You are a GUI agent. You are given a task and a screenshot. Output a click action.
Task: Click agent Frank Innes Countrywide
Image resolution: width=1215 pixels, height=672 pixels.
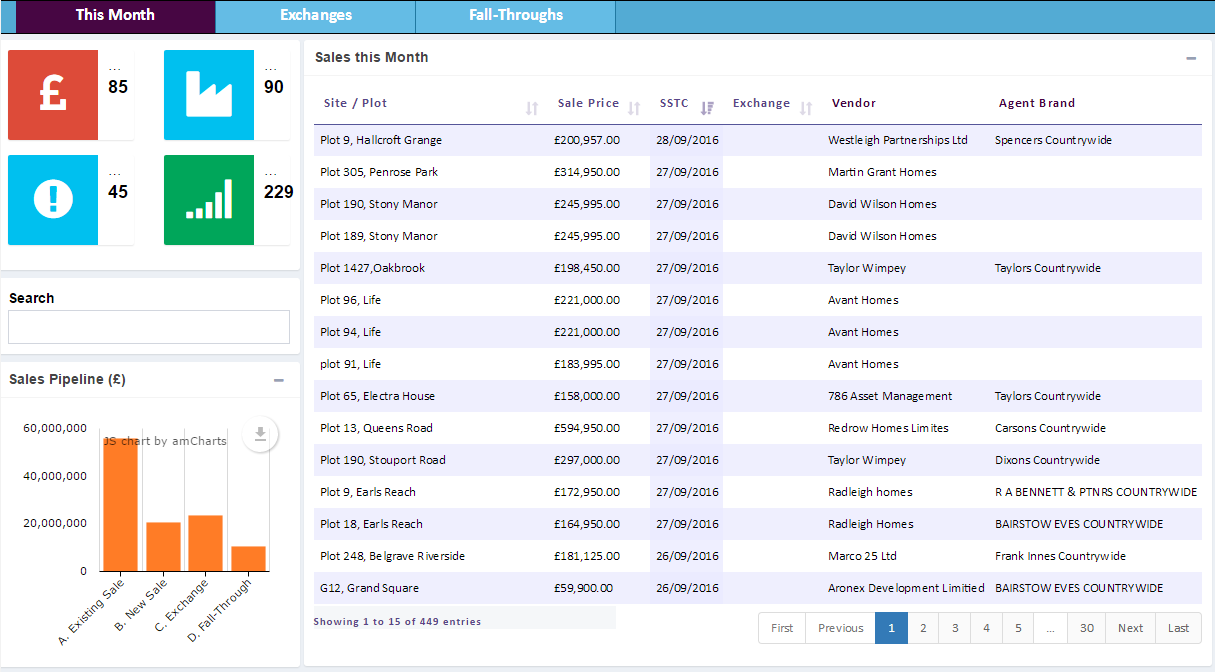(1060, 556)
